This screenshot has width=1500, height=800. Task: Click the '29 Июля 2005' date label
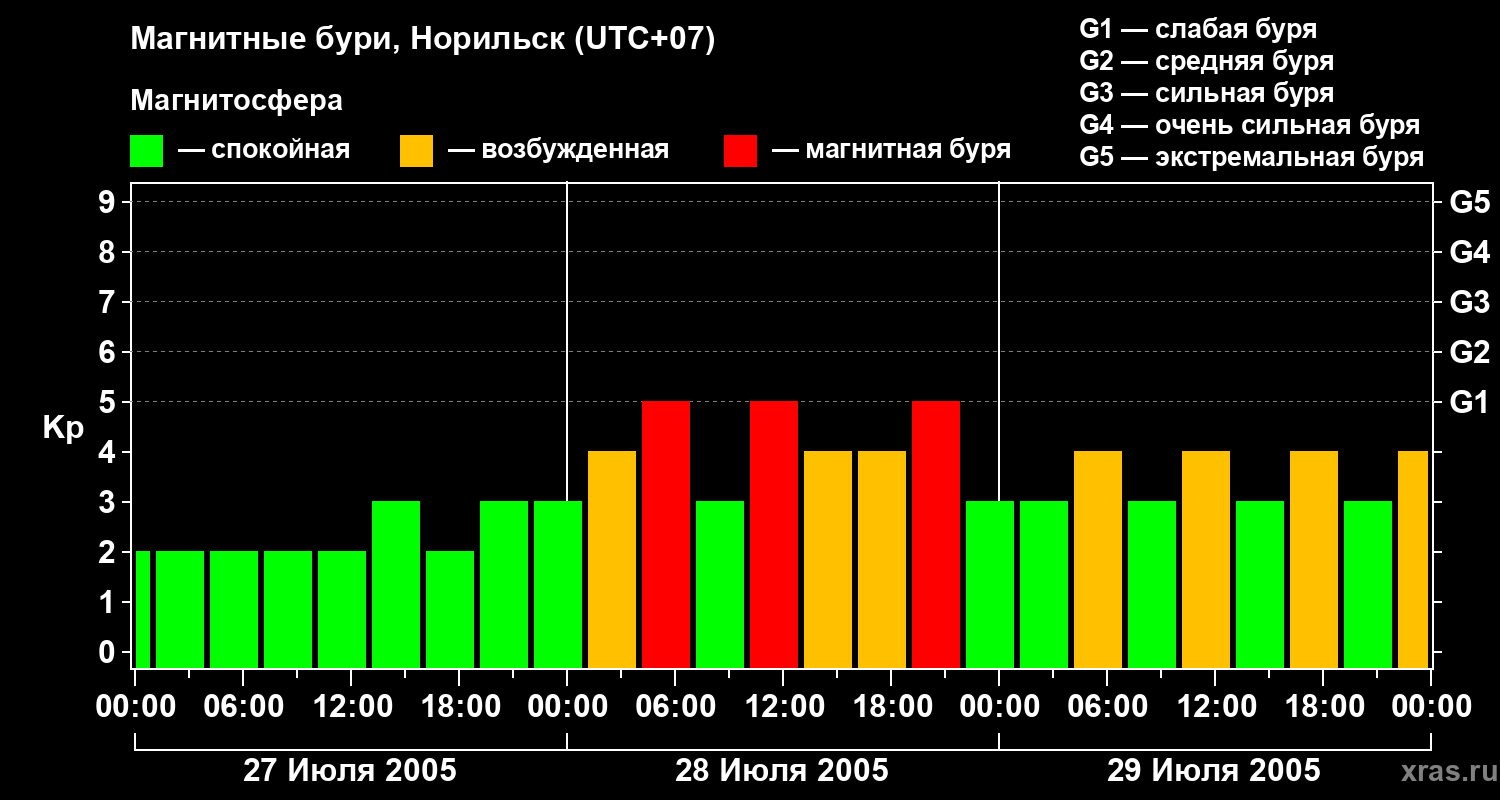pos(1214,770)
